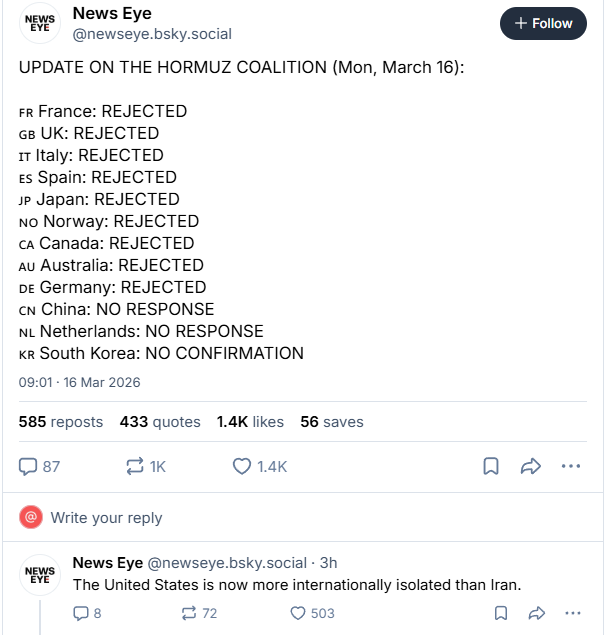Open the reply's three-dot more options
604x635 pixels.
pyautogui.click(x=572, y=613)
